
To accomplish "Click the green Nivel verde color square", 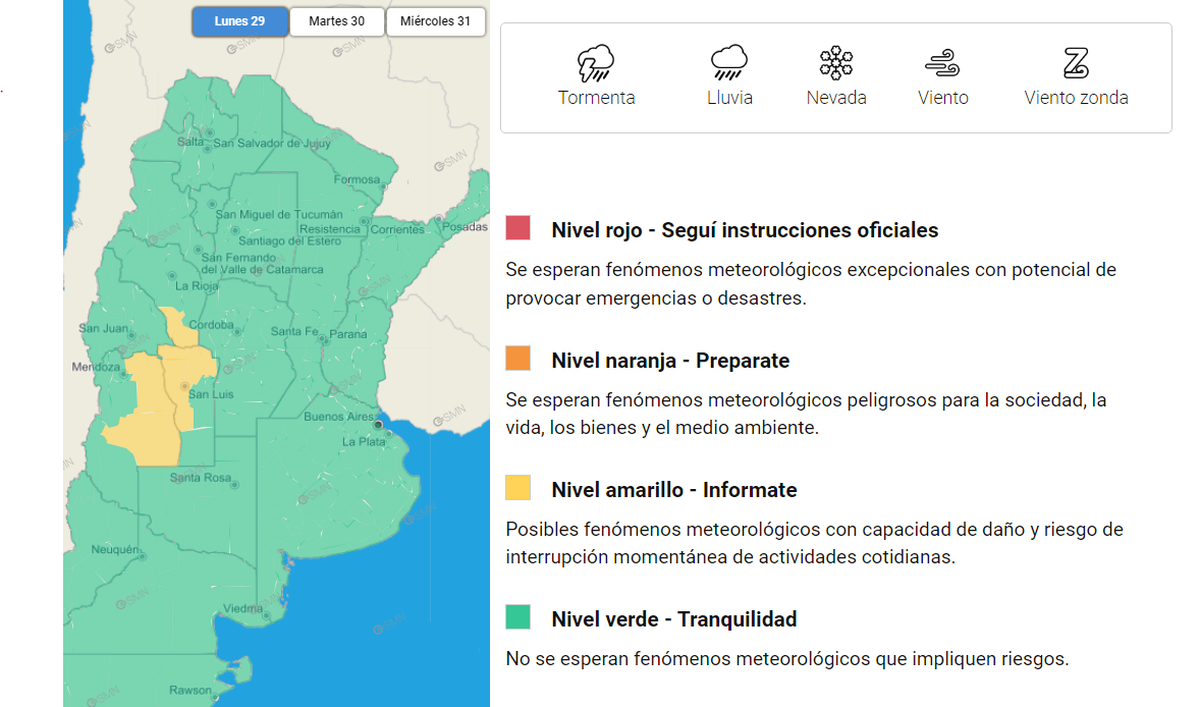I will (518, 618).
